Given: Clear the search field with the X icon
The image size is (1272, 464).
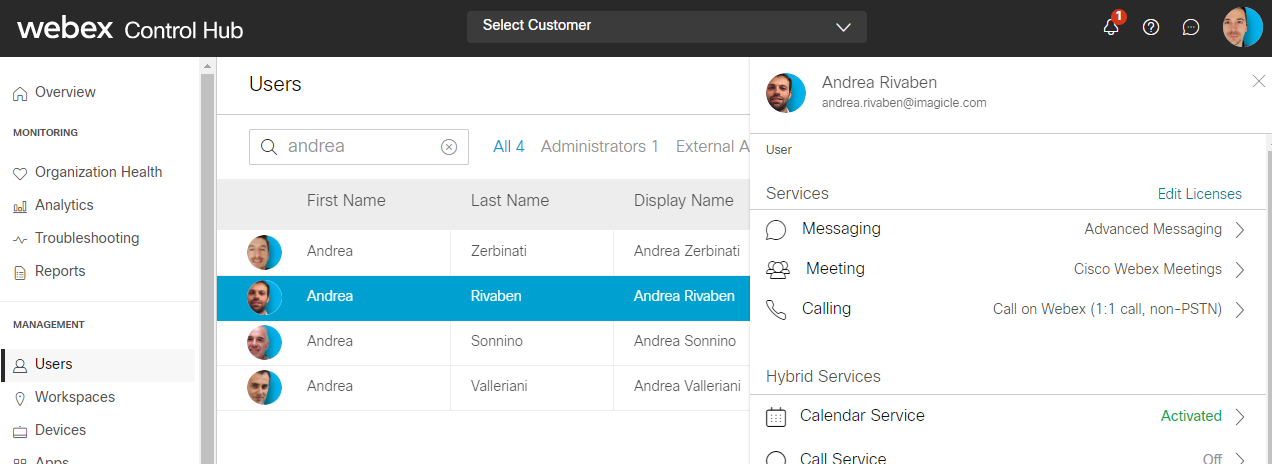Looking at the screenshot, I should (x=449, y=147).
